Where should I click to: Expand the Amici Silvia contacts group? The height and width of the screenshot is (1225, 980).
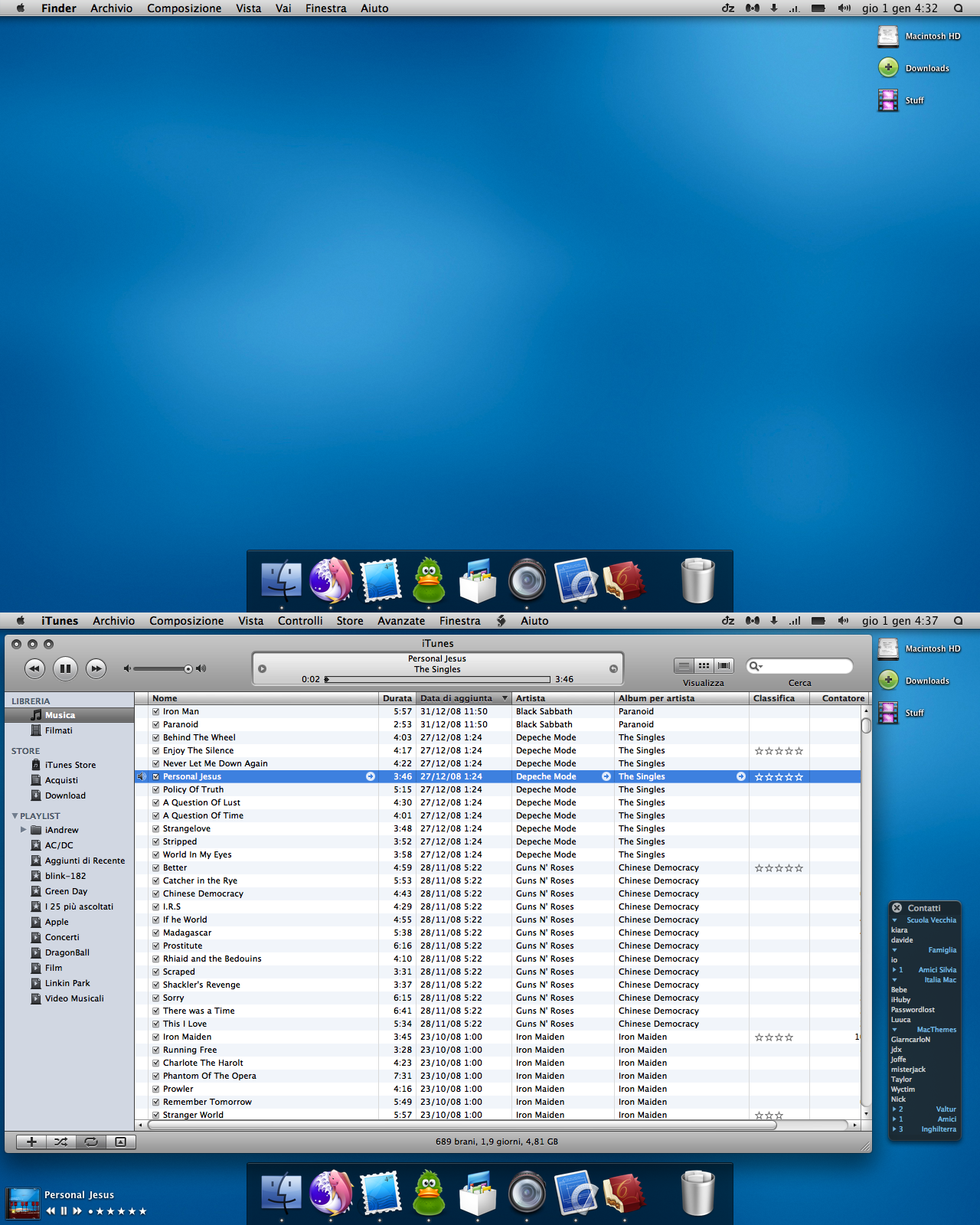click(893, 970)
